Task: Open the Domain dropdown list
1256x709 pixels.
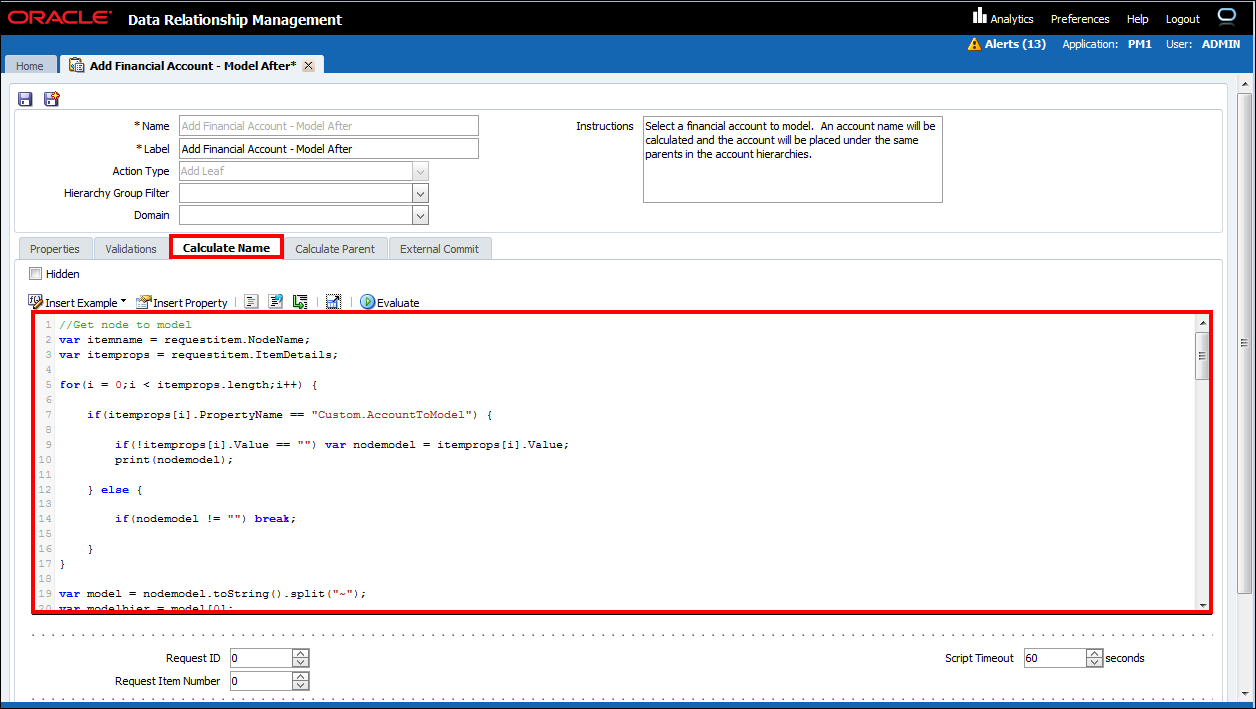Action: tap(420, 215)
